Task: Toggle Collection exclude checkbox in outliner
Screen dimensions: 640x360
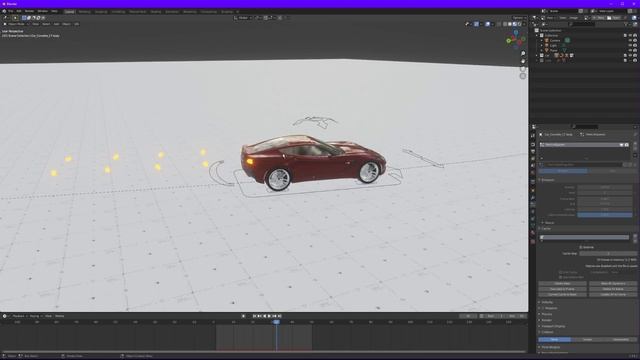Action: (625, 36)
